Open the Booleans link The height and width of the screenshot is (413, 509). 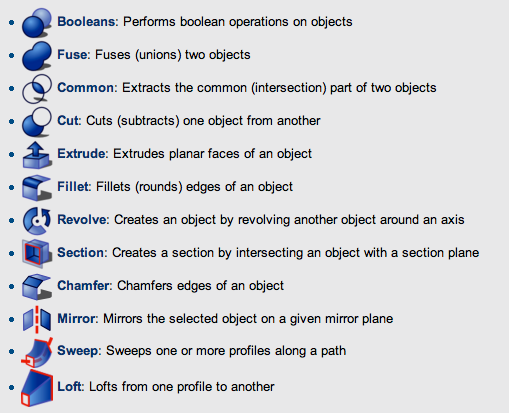[86, 22]
